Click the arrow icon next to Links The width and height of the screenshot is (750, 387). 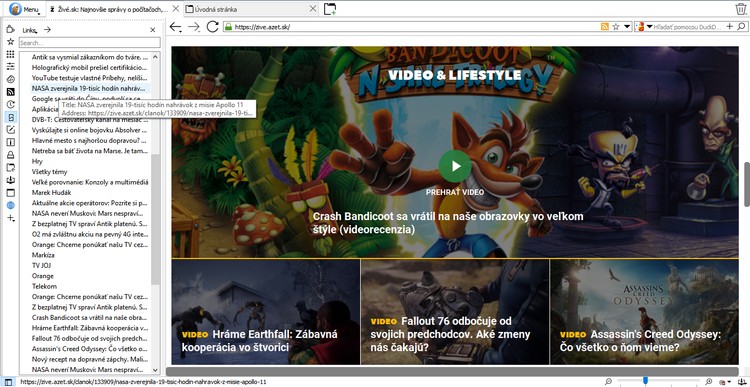point(47,30)
